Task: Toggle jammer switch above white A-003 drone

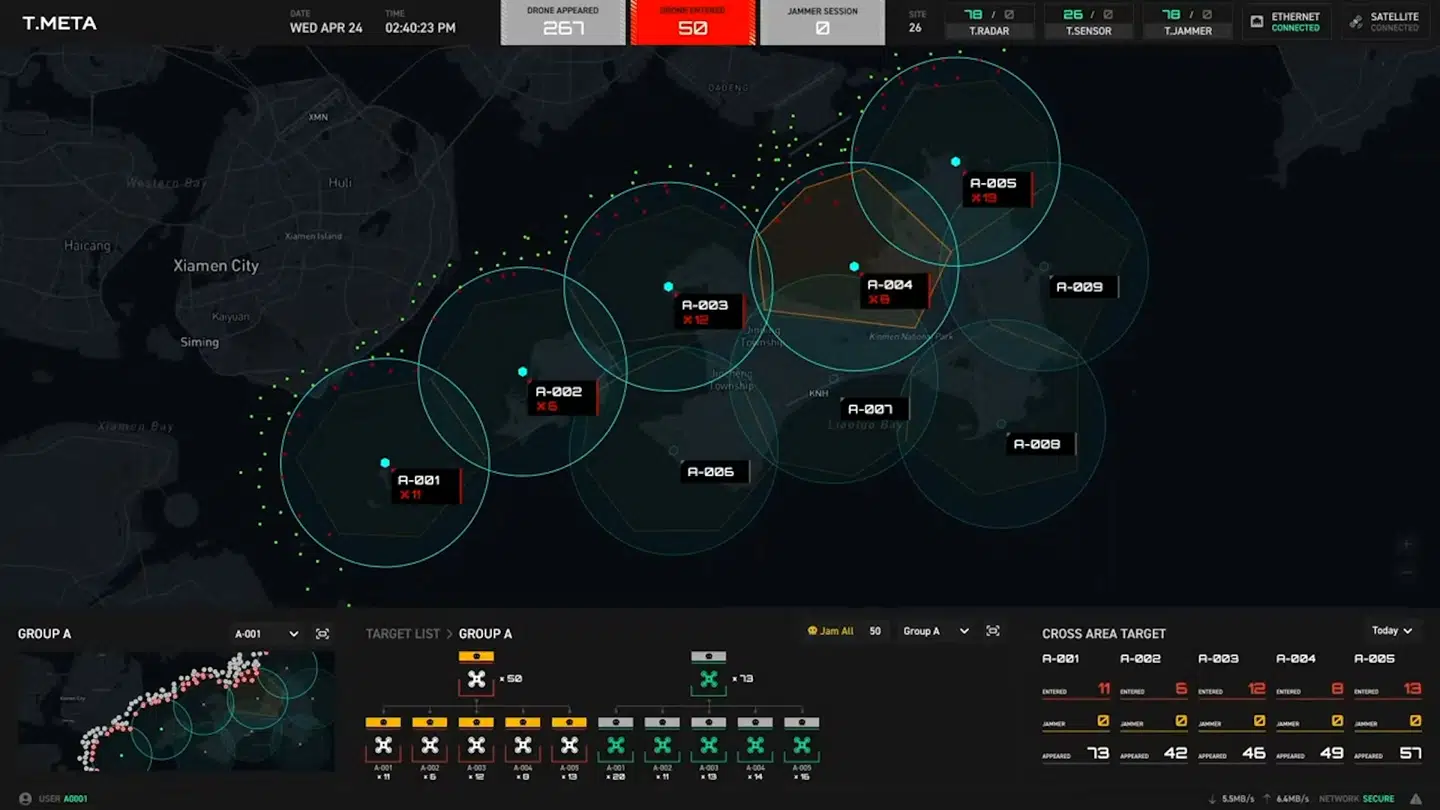Action: tap(476, 722)
